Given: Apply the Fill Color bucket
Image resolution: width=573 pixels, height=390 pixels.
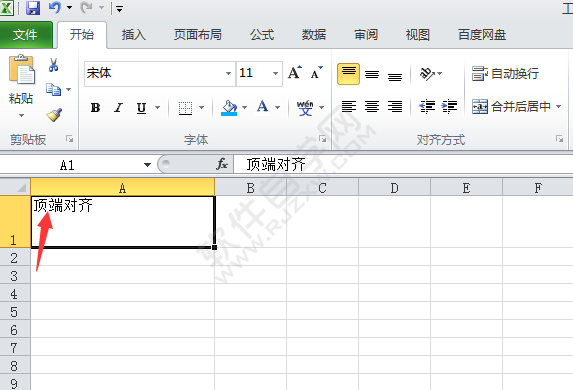Looking at the screenshot, I should pyautogui.click(x=229, y=108).
